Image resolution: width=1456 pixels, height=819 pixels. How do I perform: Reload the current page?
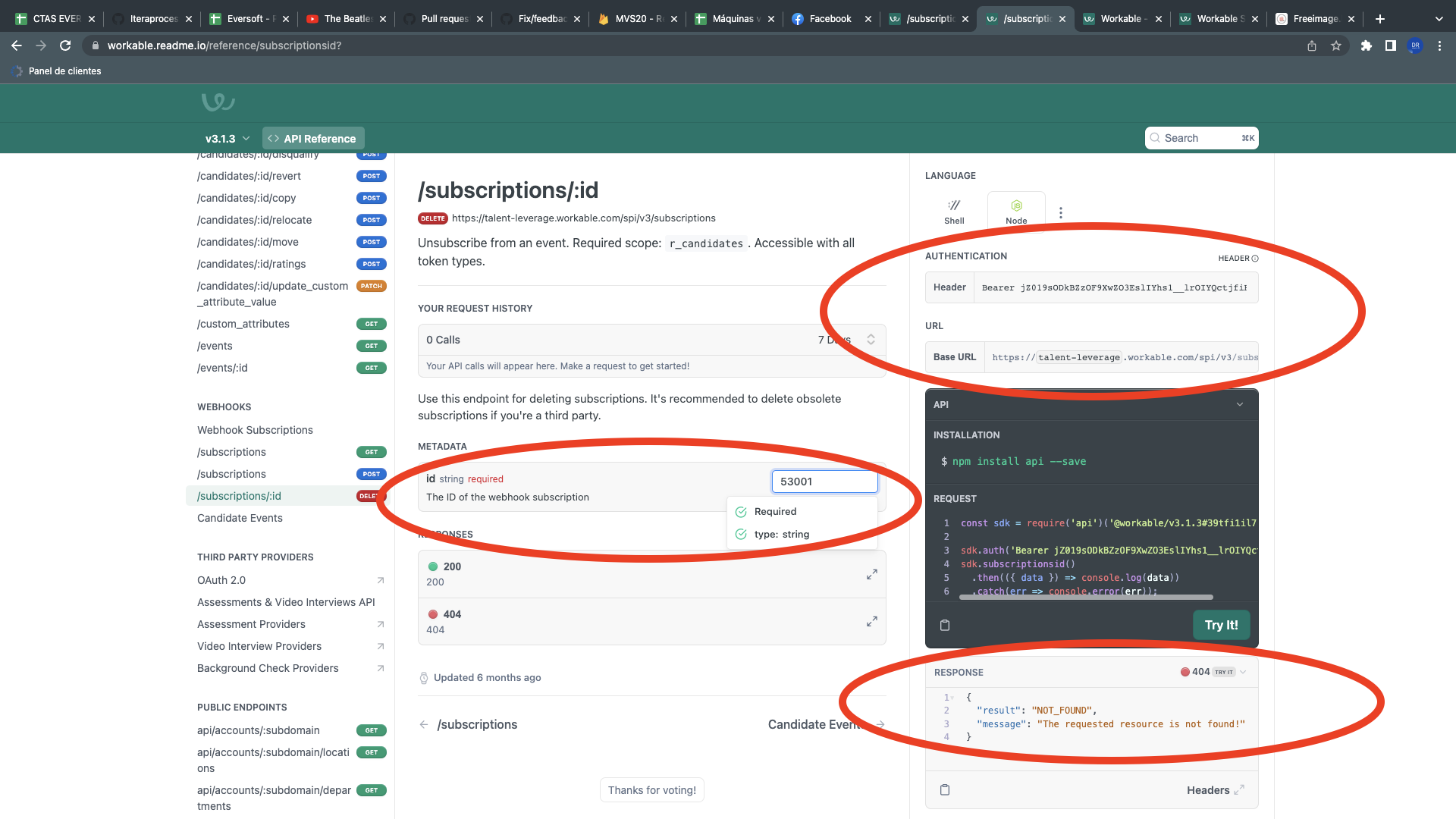[x=65, y=45]
